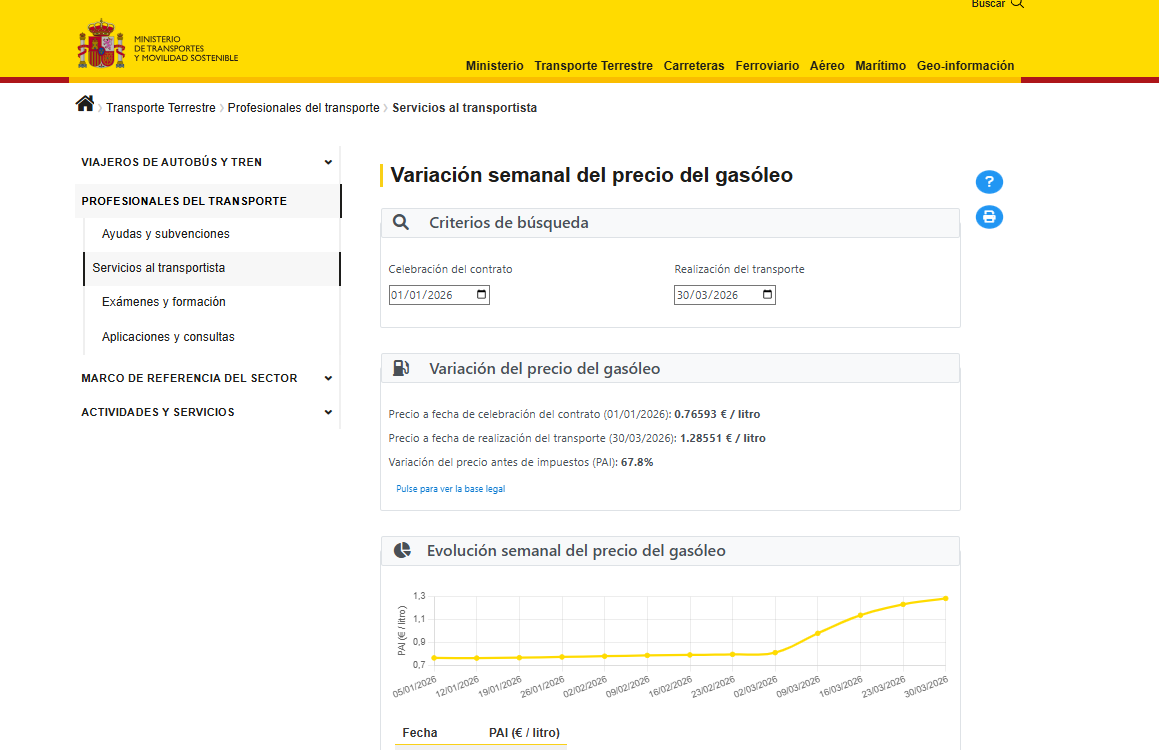Click the fuel pump icon in Variación header
This screenshot has height=750, width=1159.
pos(401,368)
